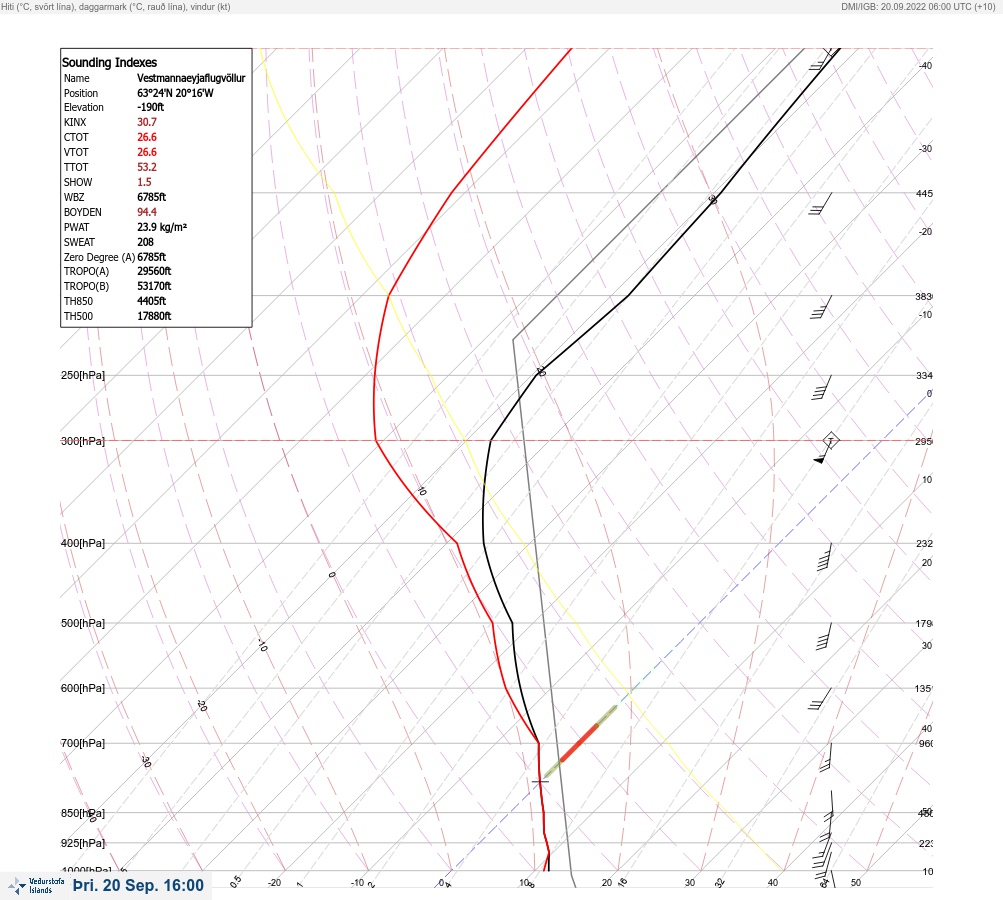Click the 'Zero Degree (A)' label

(99, 257)
